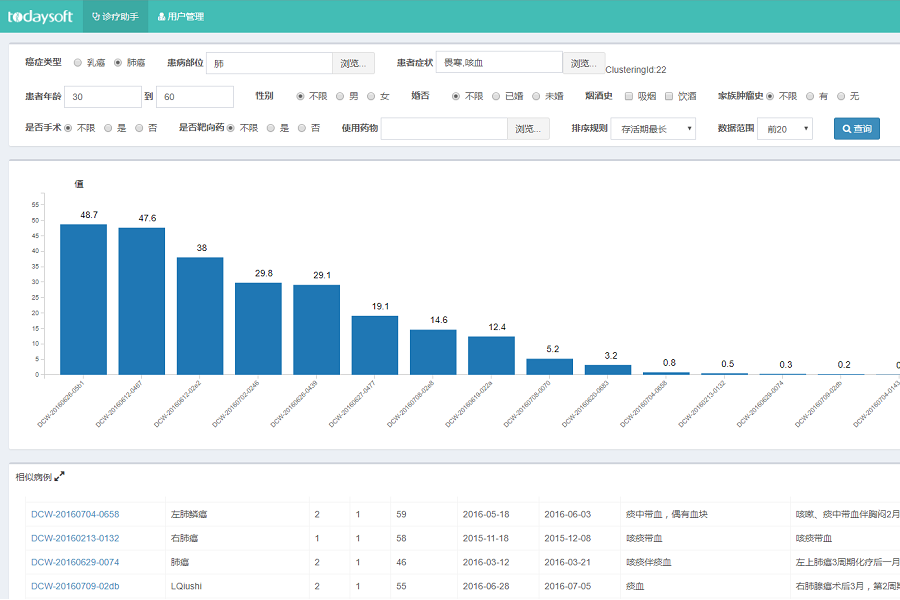Select the 乳癌 cancer type radio

[78, 63]
